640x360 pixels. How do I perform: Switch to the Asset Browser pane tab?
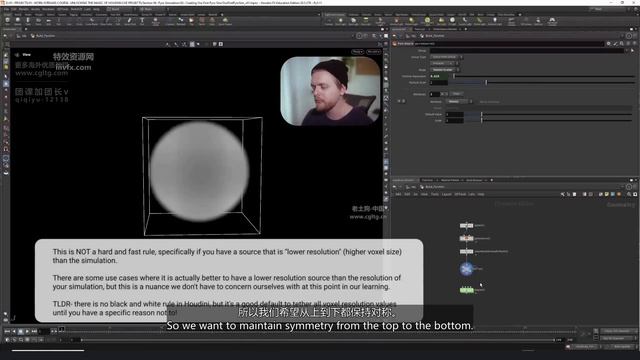pos(474,180)
